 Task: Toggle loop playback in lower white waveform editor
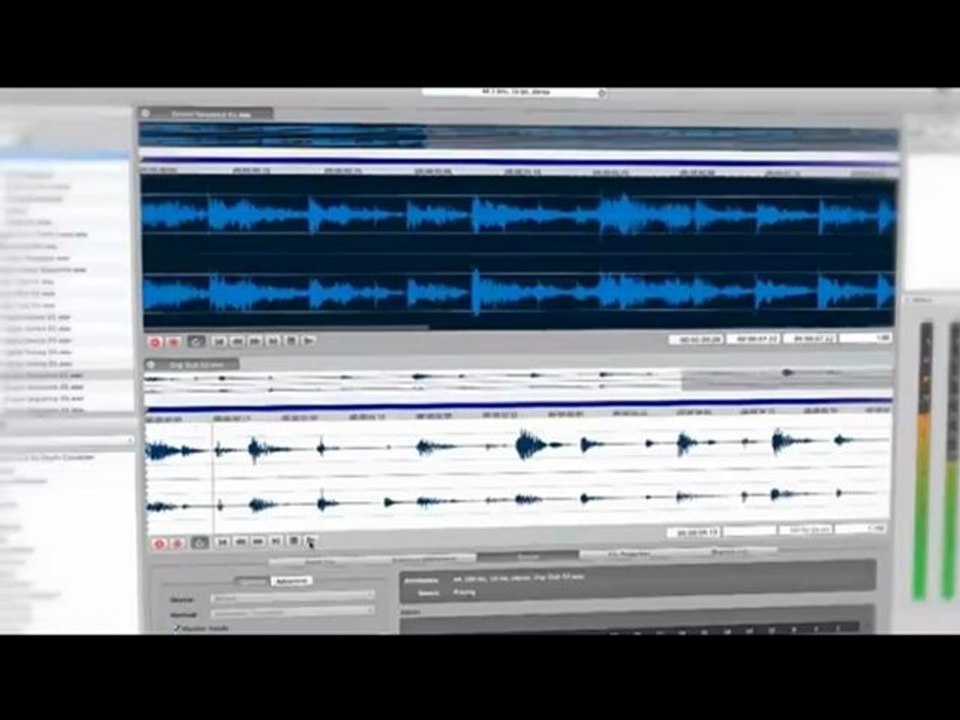point(200,542)
